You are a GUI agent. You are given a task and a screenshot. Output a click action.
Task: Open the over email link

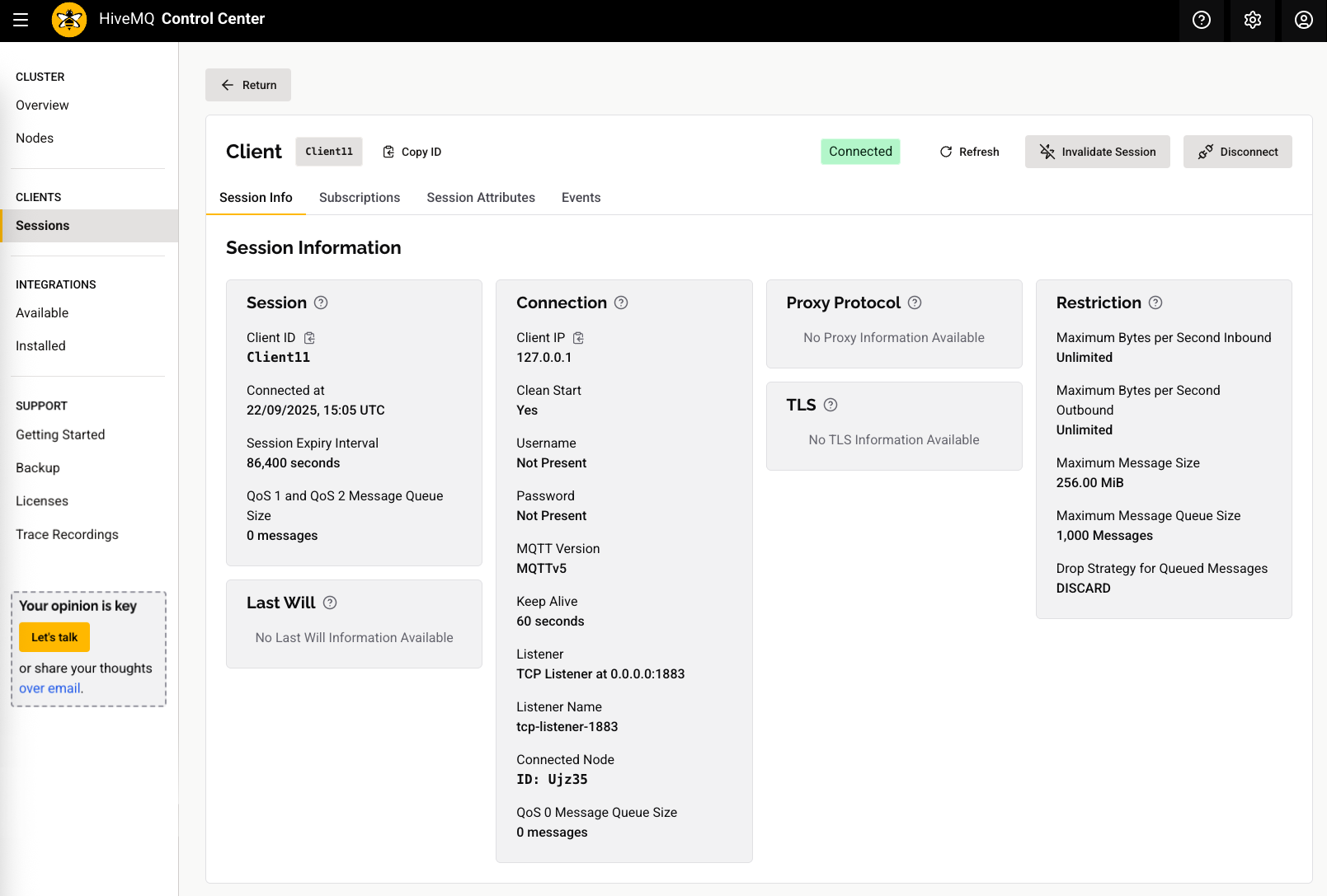coord(49,688)
